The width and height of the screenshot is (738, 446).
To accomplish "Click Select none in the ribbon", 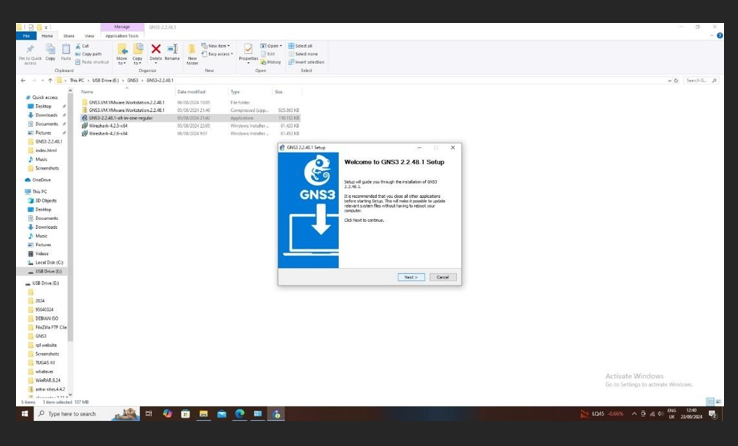I will pyautogui.click(x=303, y=54).
